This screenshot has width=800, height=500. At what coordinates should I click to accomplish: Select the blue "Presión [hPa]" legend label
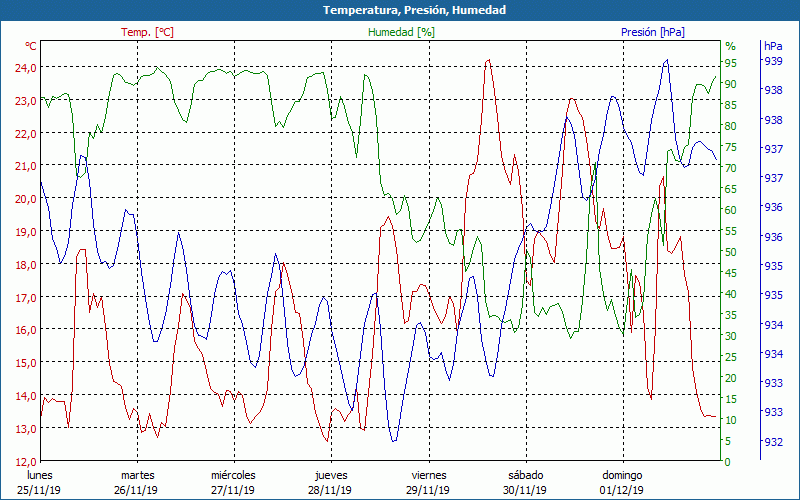tap(653, 32)
